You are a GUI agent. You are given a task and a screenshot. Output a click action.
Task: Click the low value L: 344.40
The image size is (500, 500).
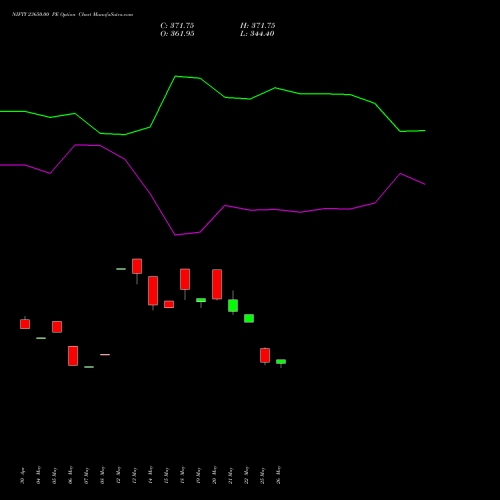tap(257, 33)
